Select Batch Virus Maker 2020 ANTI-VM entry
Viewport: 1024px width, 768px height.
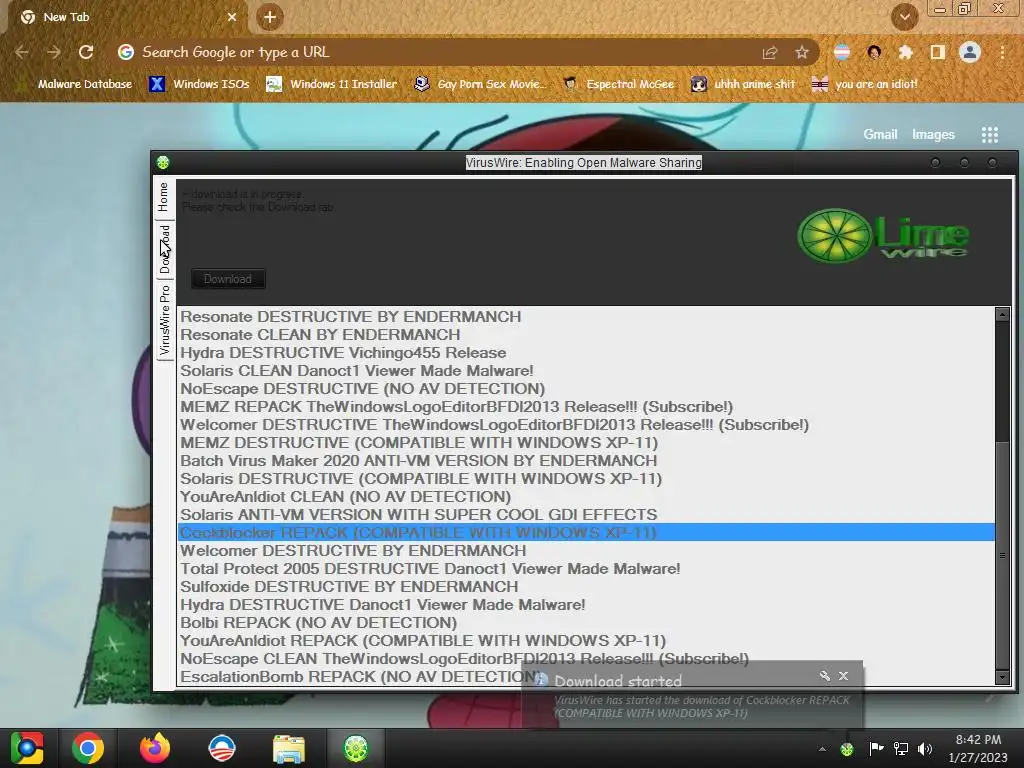point(586,461)
